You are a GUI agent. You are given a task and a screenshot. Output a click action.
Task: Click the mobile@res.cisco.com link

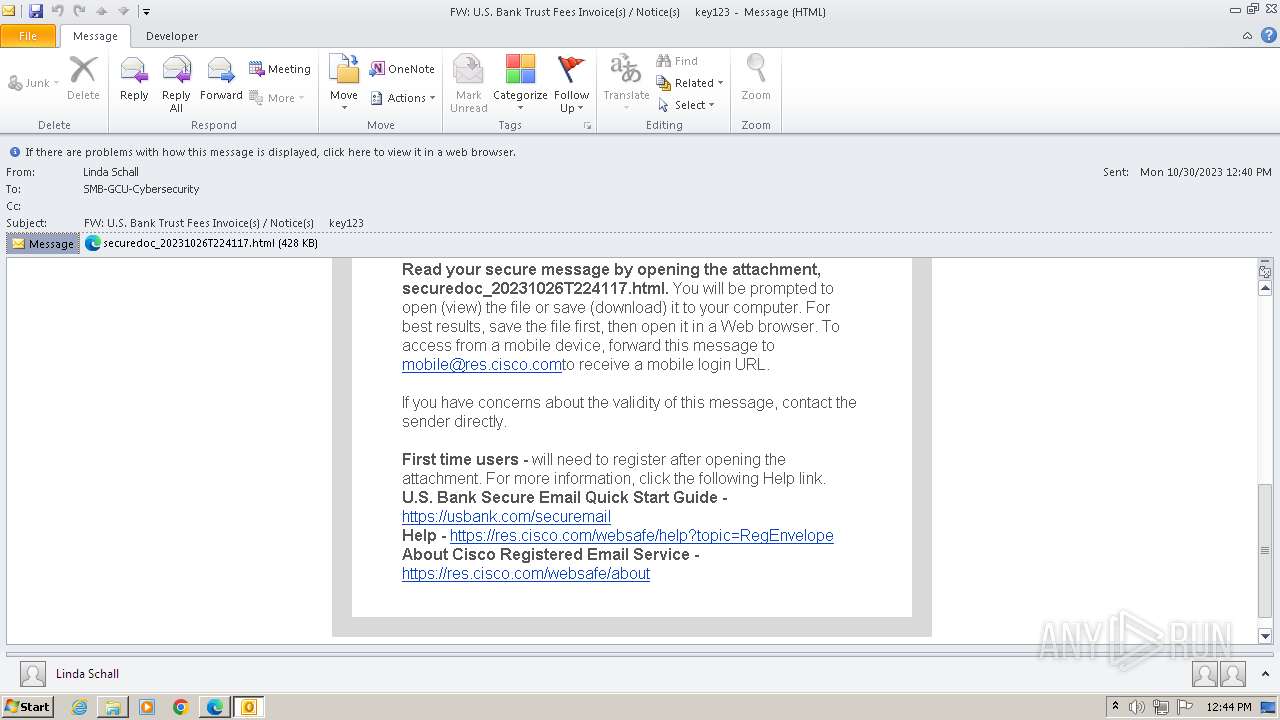click(x=482, y=365)
